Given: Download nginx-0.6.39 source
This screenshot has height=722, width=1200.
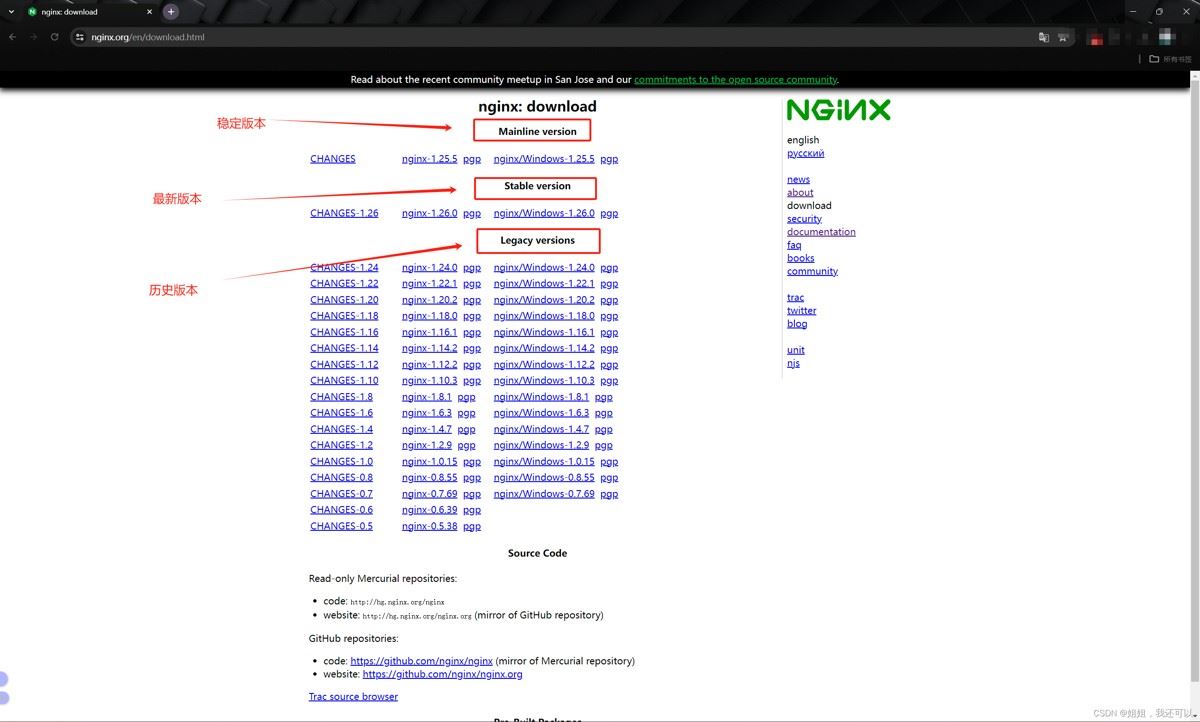Looking at the screenshot, I should point(429,510).
